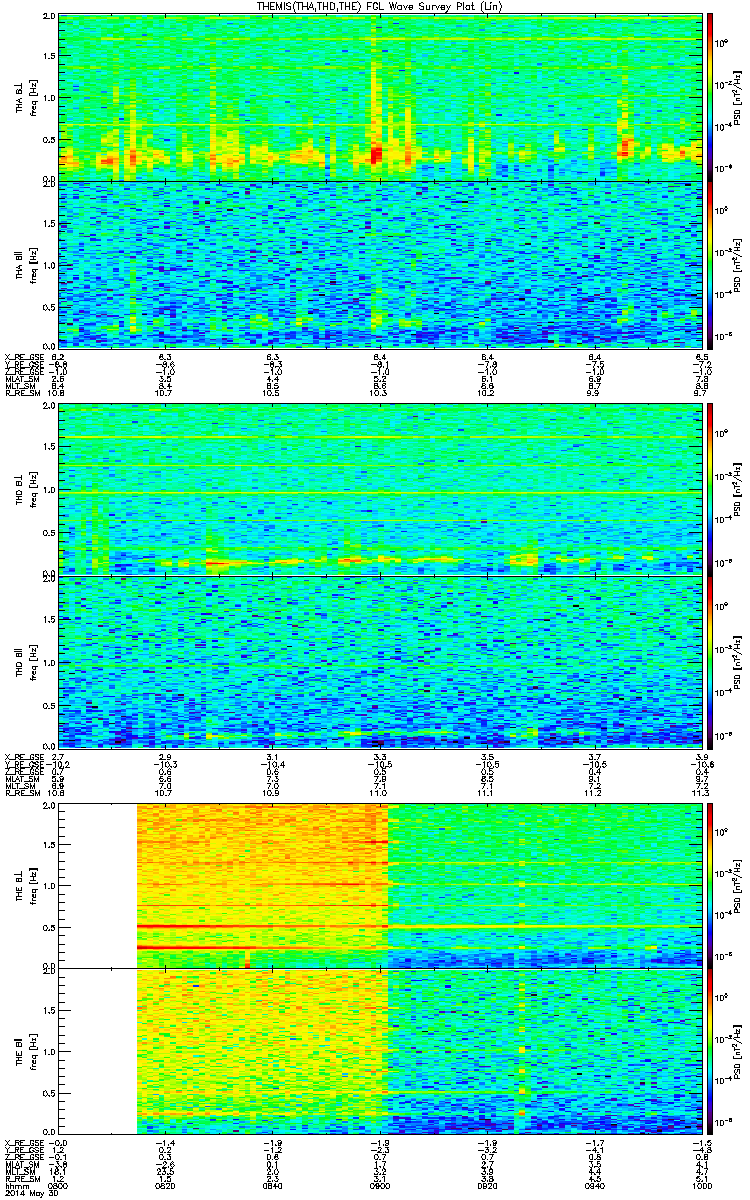Click the '0920' time tick label

coord(488,1185)
